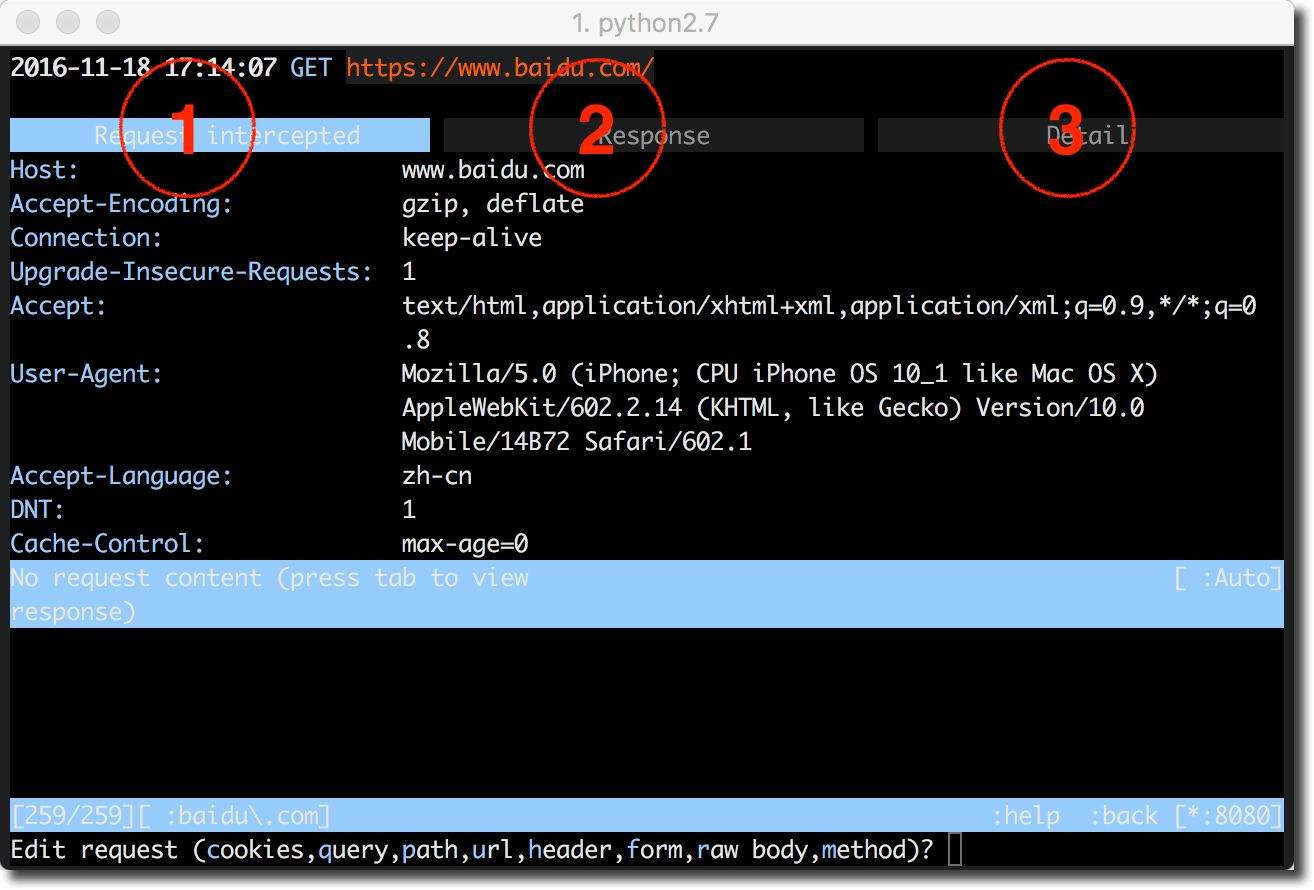
Task: Click the window title 1. python2.7
Action: click(645, 22)
